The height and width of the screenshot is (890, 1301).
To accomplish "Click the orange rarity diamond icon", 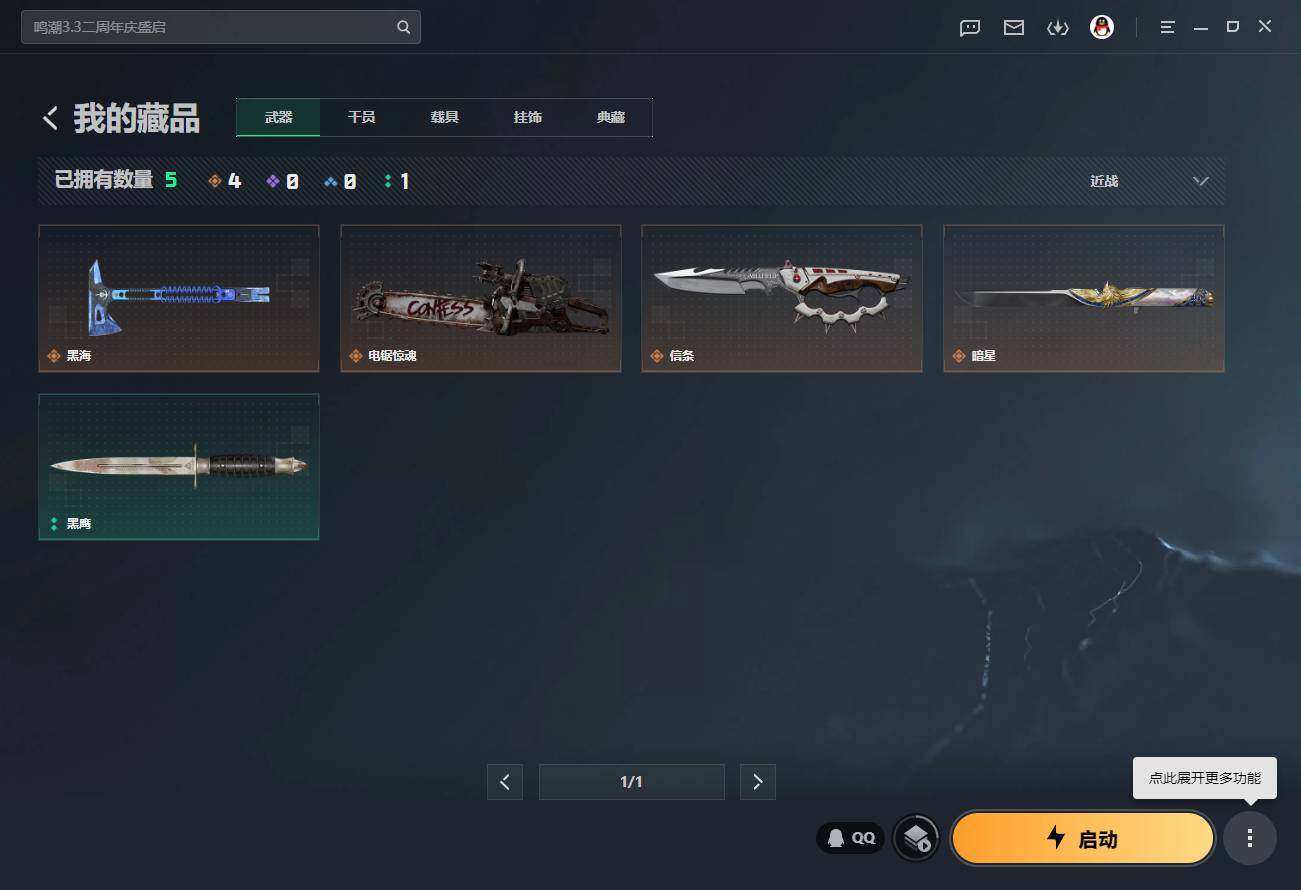I will [215, 181].
